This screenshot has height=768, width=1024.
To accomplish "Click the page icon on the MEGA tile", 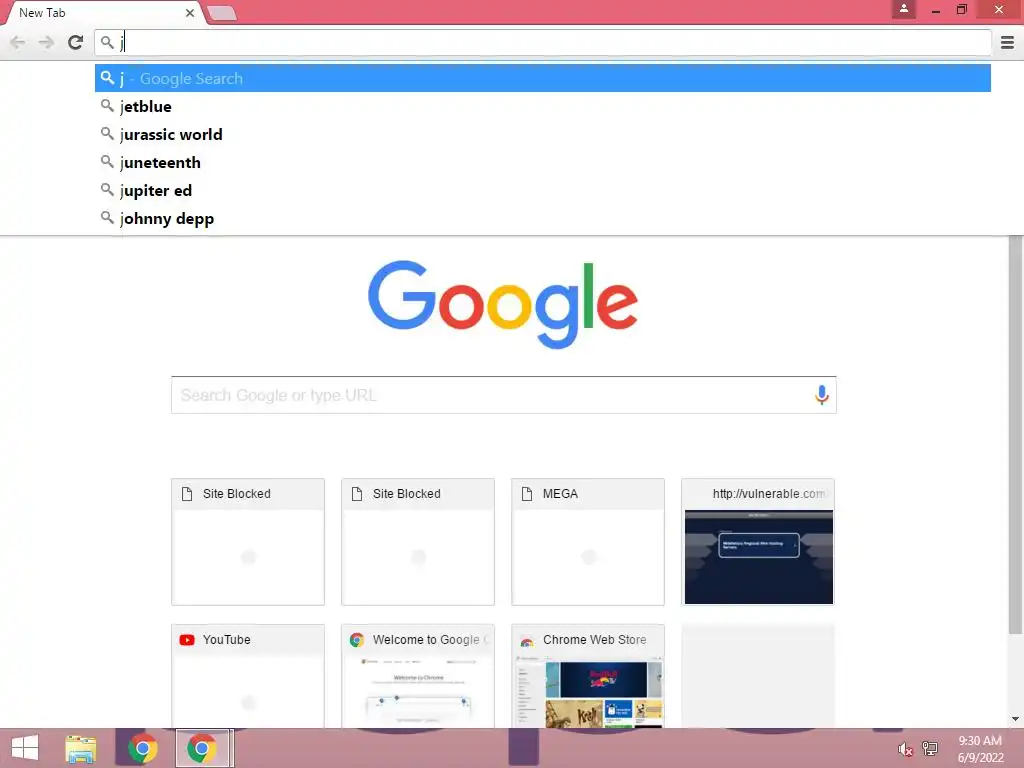I will pyautogui.click(x=527, y=494).
